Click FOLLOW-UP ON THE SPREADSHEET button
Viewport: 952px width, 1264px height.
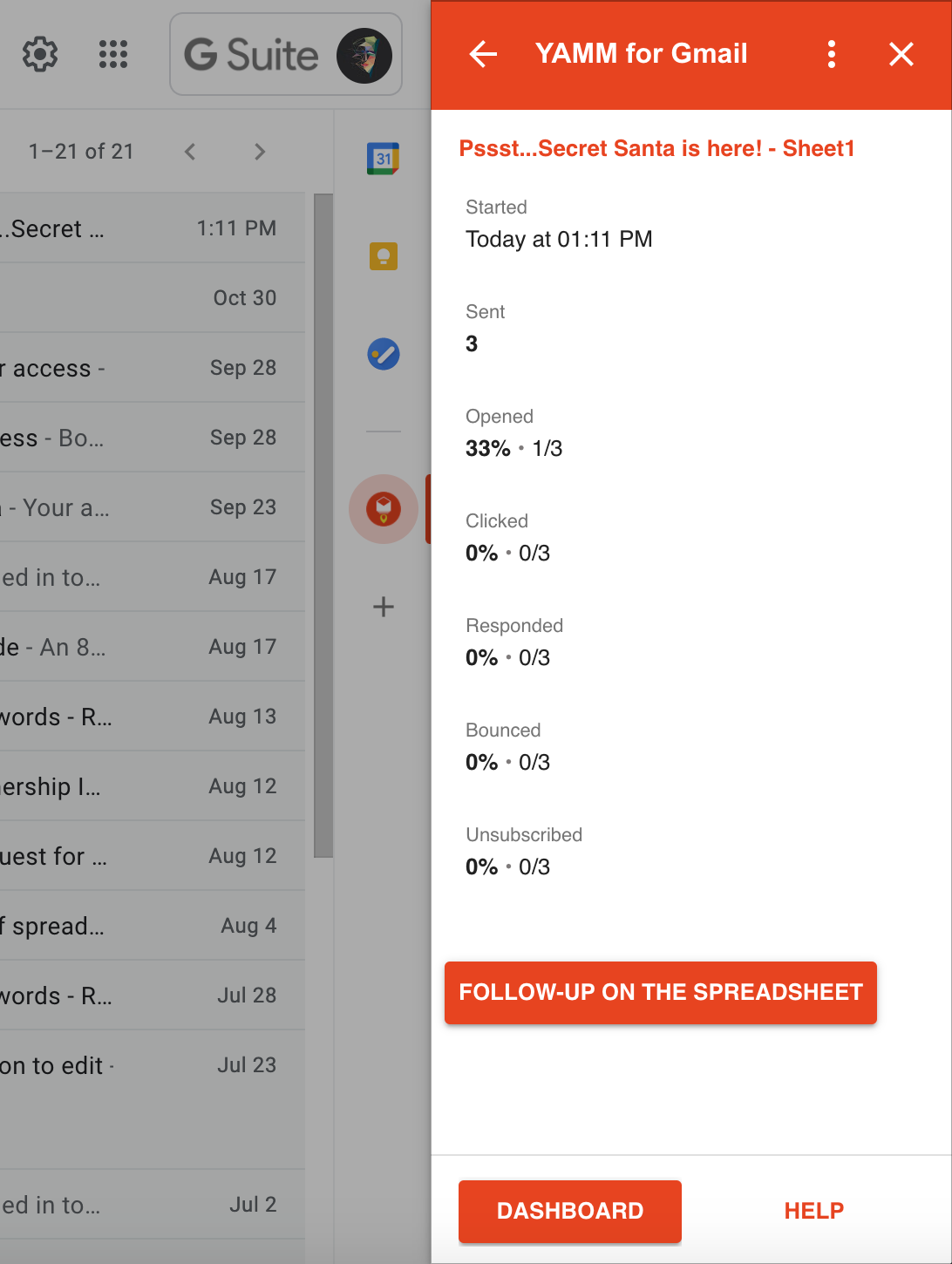point(660,992)
